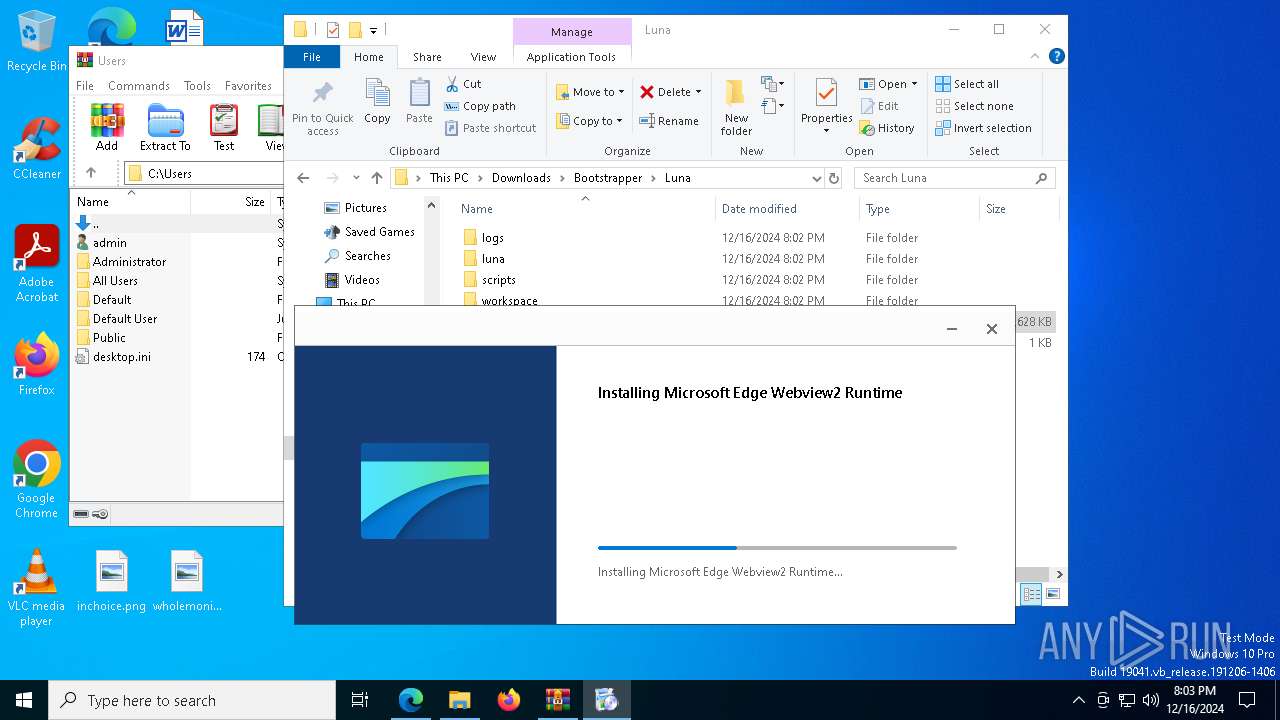Sort by Date modified column

[x=759, y=209]
